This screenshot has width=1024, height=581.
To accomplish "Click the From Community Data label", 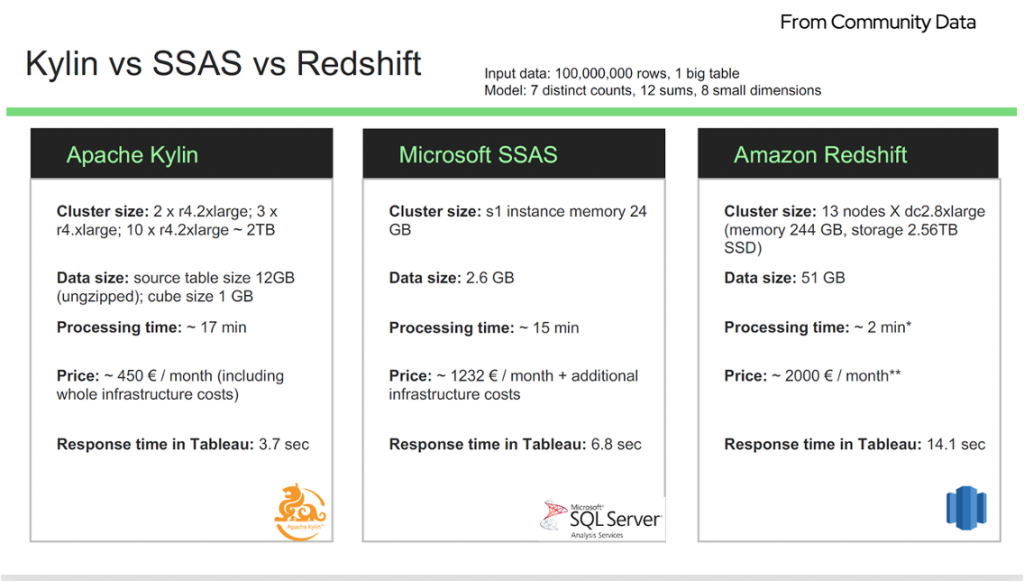I will [878, 22].
